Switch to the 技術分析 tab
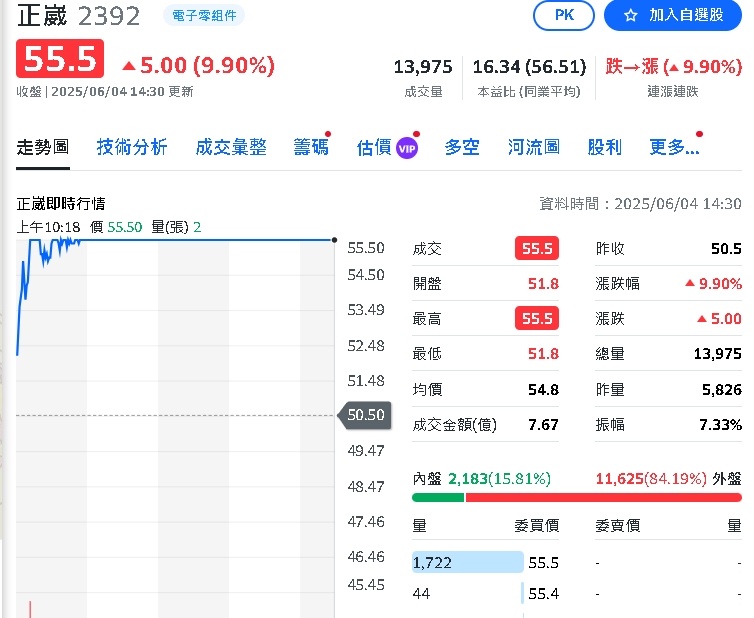Image resolution: width=754 pixels, height=618 pixels. (x=132, y=147)
